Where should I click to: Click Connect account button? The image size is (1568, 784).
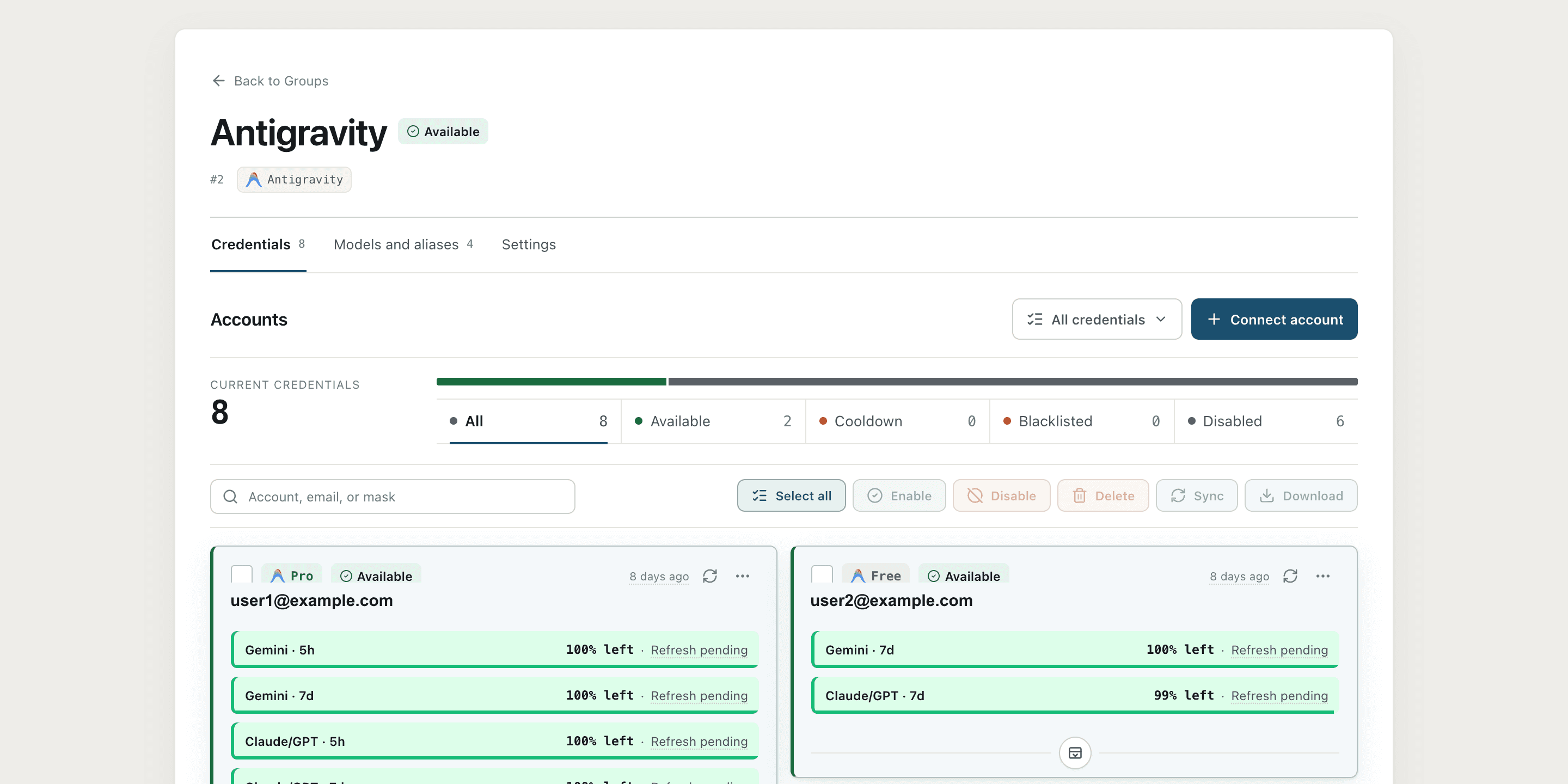[x=1274, y=319]
